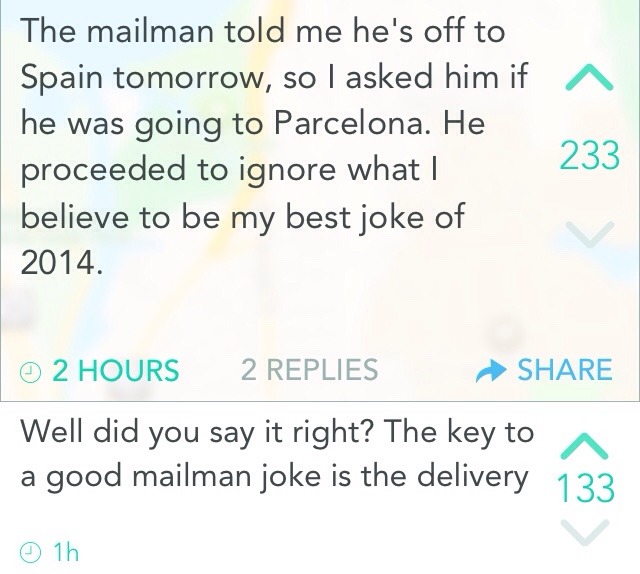The width and height of the screenshot is (640, 574).
Task: Click the 2014 text in the post
Action: 60,263
